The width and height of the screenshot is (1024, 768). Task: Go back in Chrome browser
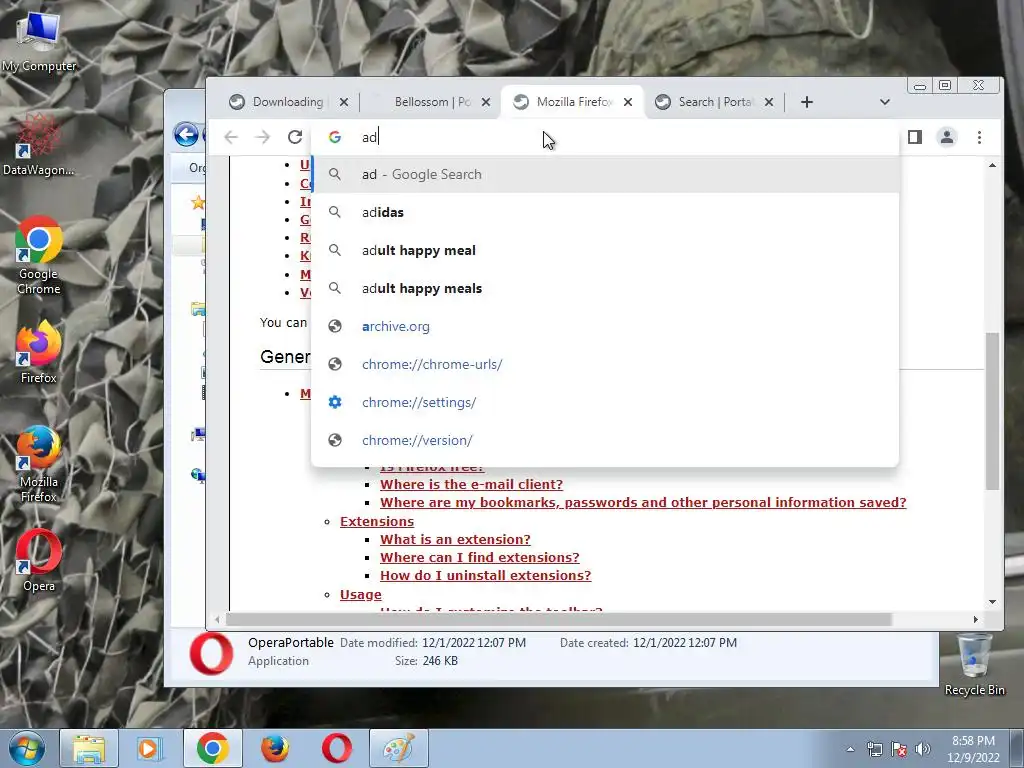tap(231, 137)
